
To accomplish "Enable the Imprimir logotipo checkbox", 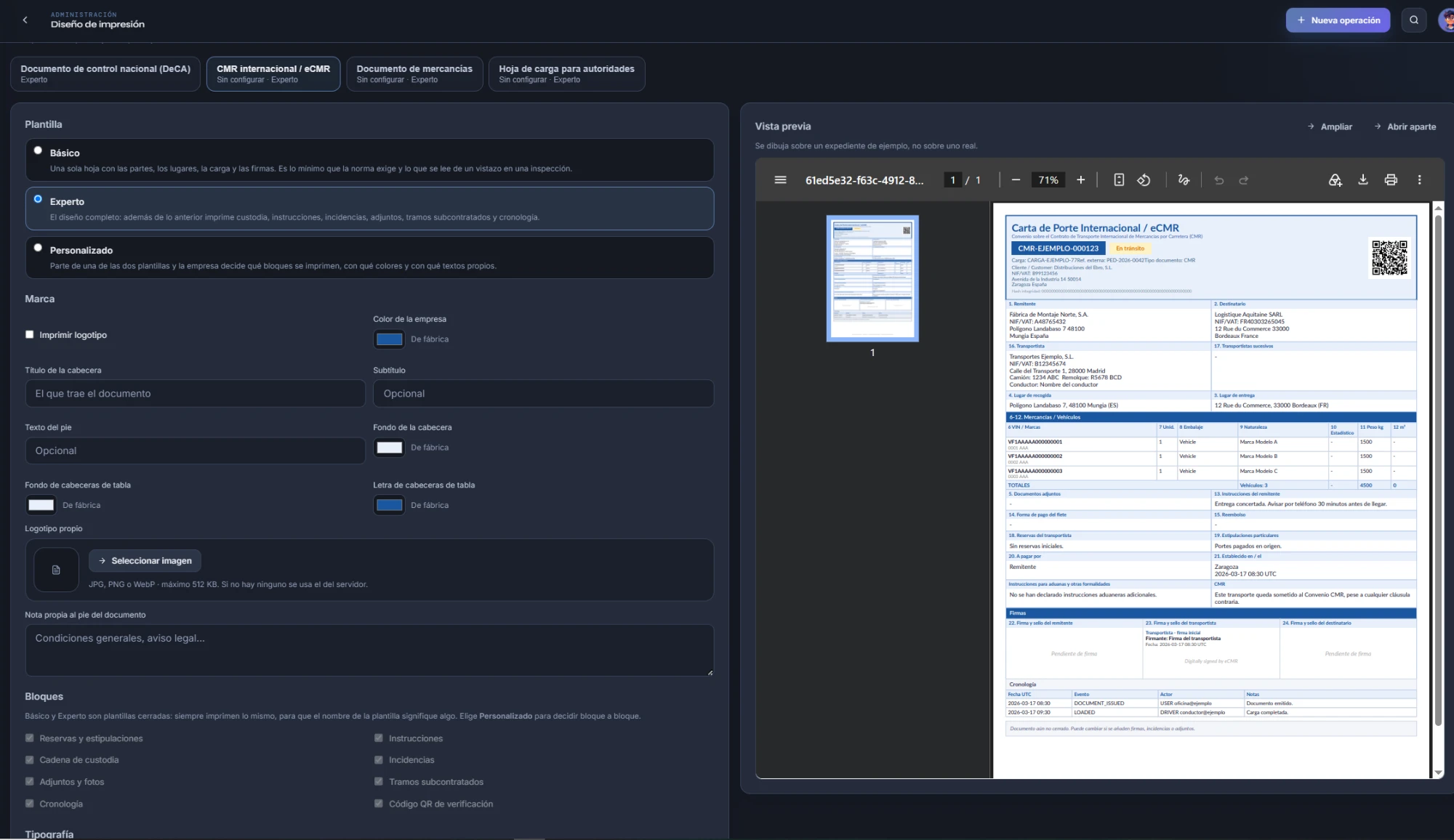I will coord(30,335).
